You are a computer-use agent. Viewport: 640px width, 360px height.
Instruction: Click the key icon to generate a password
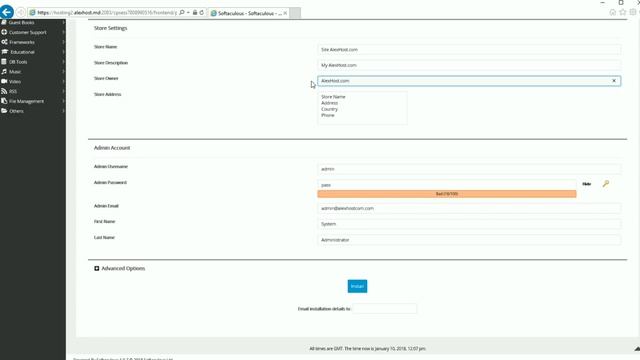click(x=606, y=184)
